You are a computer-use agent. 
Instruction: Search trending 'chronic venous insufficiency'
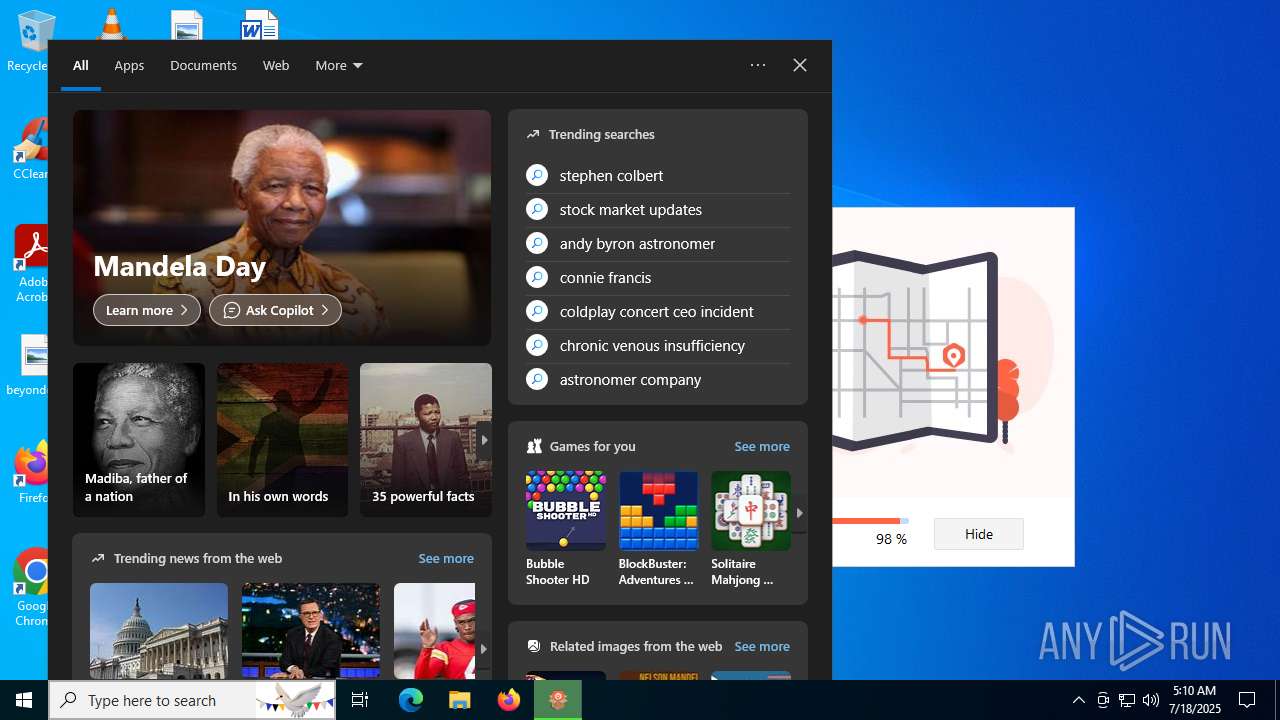click(x=658, y=346)
